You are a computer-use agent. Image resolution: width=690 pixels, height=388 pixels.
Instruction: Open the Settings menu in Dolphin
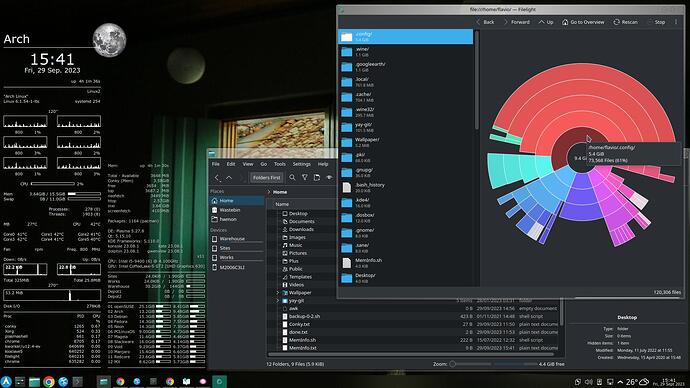(x=301, y=164)
